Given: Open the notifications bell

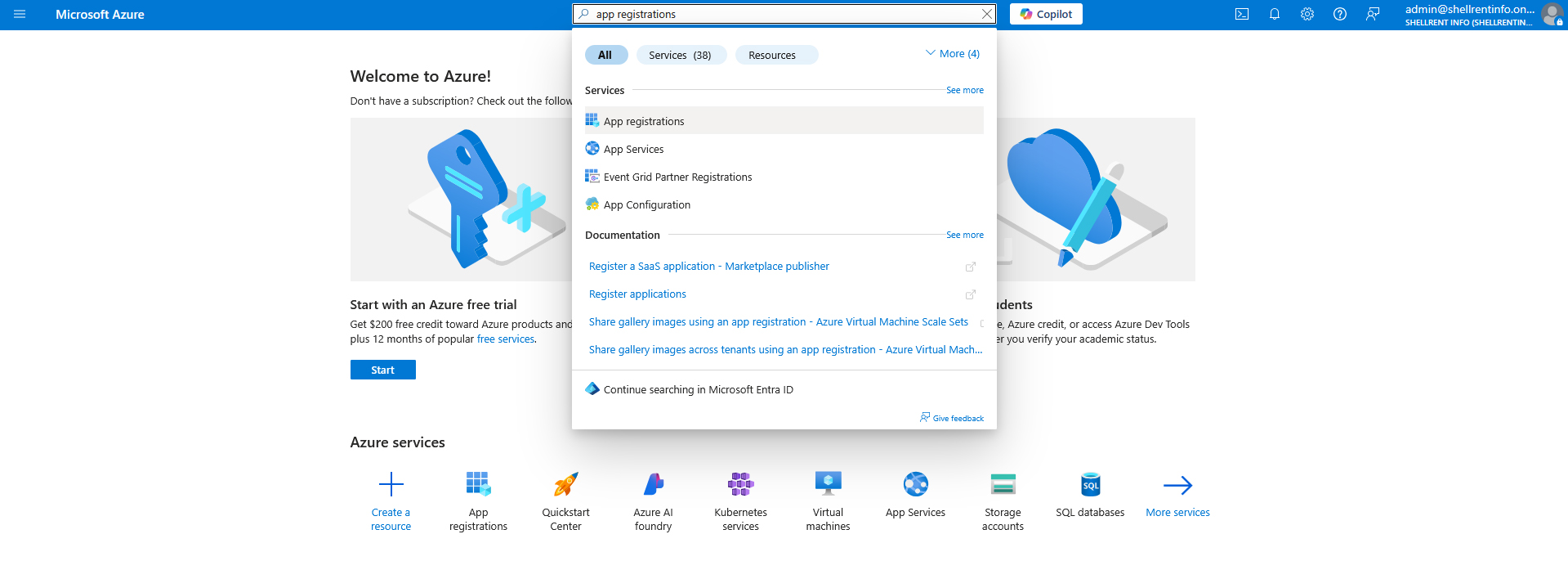Looking at the screenshot, I should click(1275, 14).
